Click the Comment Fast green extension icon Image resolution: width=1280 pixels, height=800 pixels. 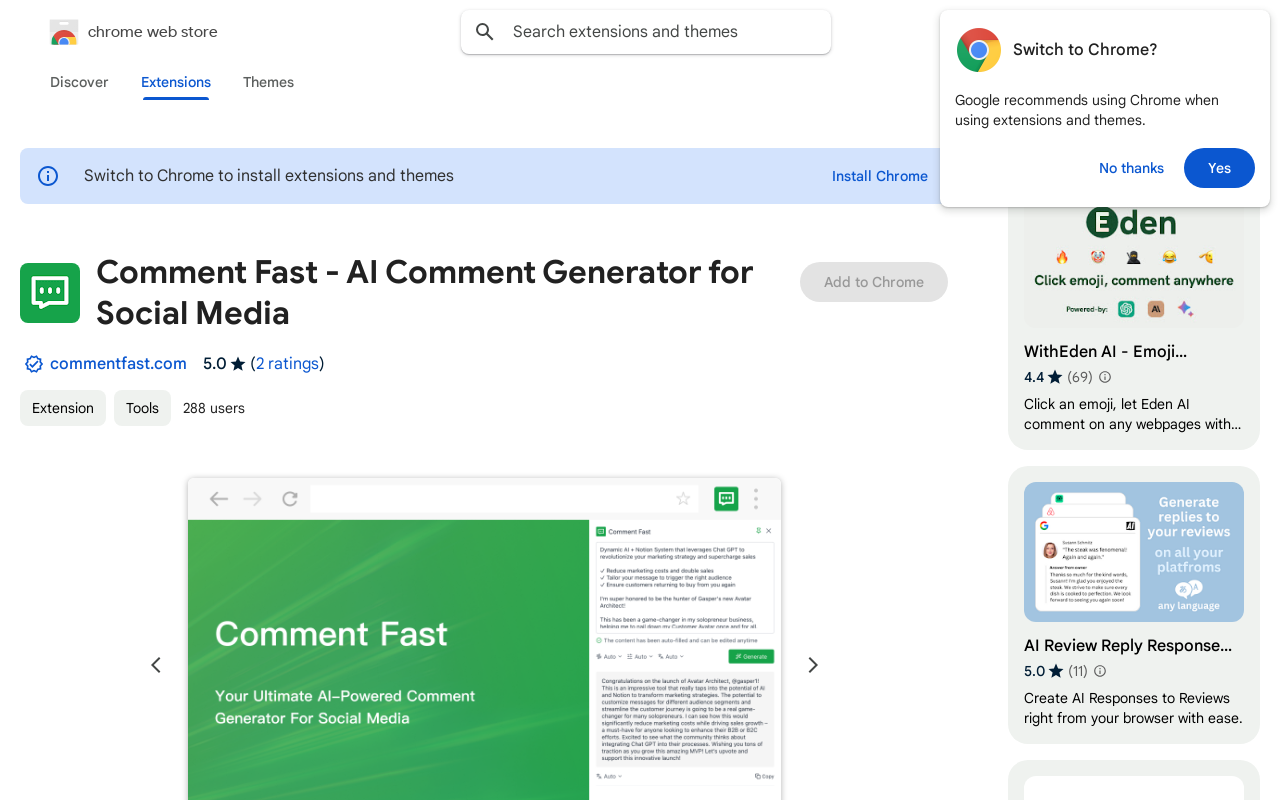pyautogui.click(x=50, y=293)
